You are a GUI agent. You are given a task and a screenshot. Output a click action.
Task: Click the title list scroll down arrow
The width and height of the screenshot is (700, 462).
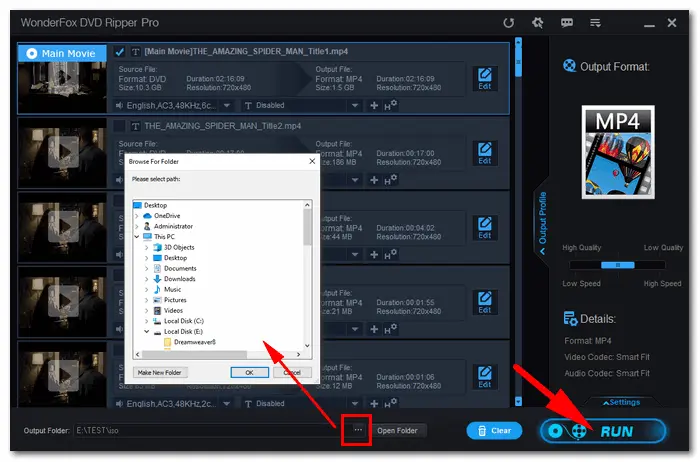(x=518, y=402)
